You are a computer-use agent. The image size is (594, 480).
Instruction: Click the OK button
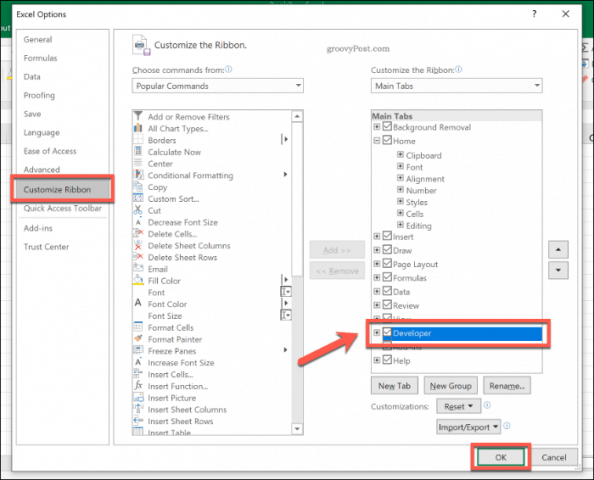pyautogui.click(x=500, y=457)
